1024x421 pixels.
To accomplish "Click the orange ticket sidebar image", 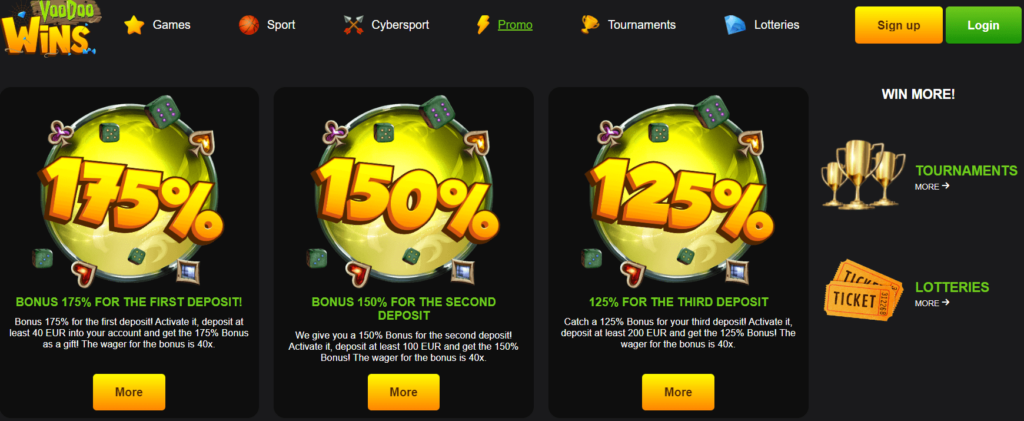I will (863, 288).
